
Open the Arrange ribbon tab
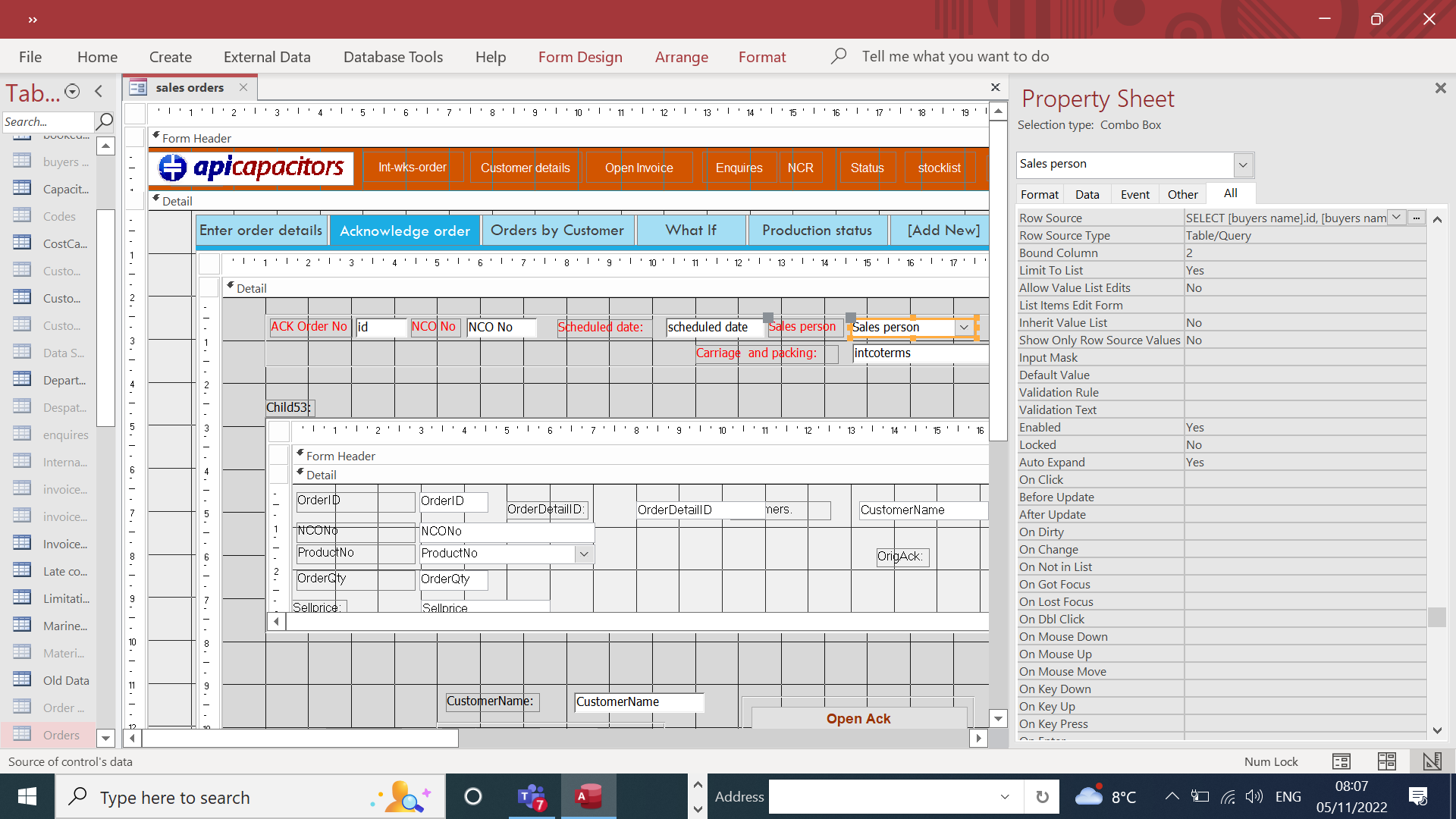[681, 57]
